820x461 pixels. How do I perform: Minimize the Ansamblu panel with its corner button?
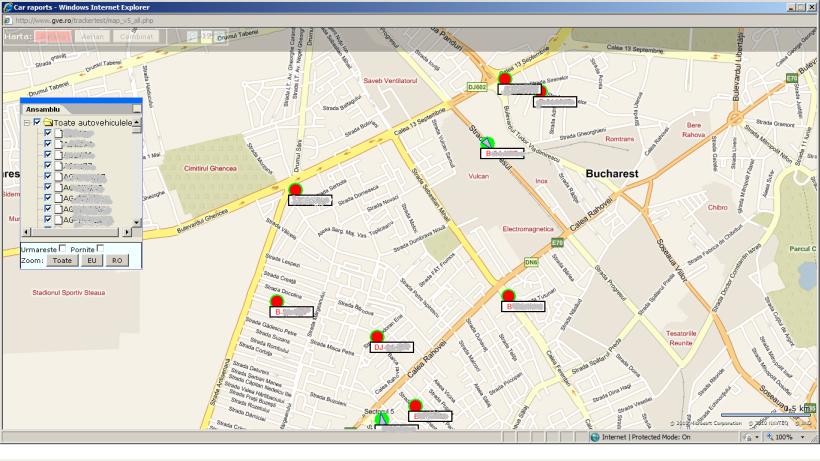click(x=137, y=107)
